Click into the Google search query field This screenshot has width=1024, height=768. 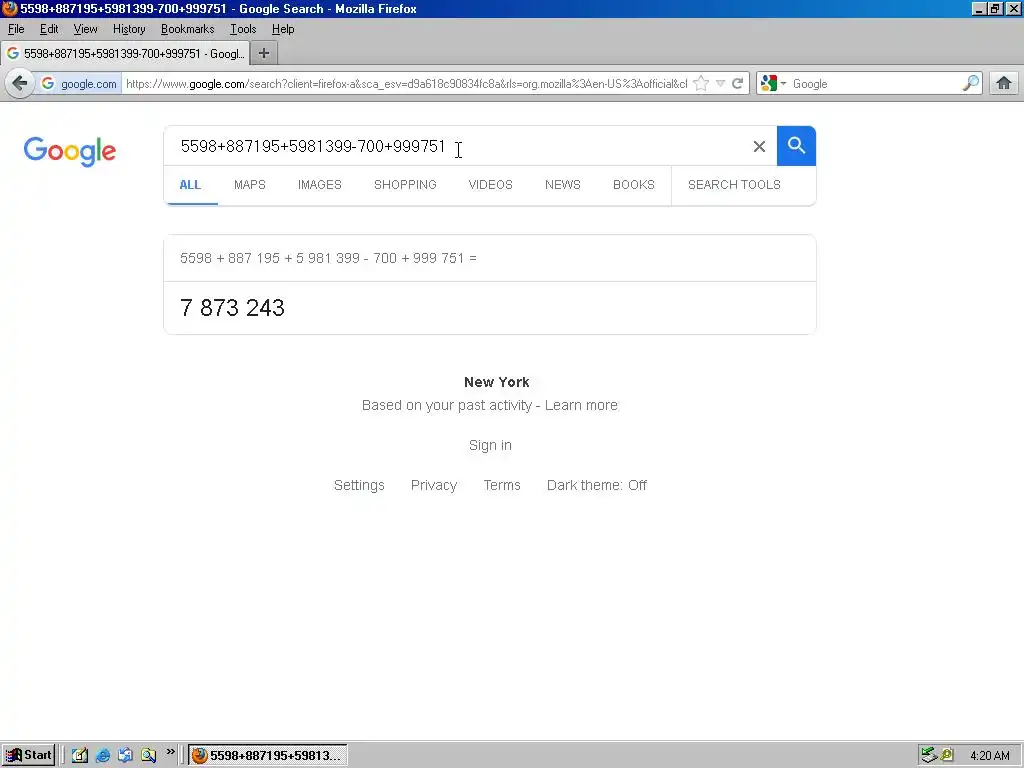[x=457, y=146]
